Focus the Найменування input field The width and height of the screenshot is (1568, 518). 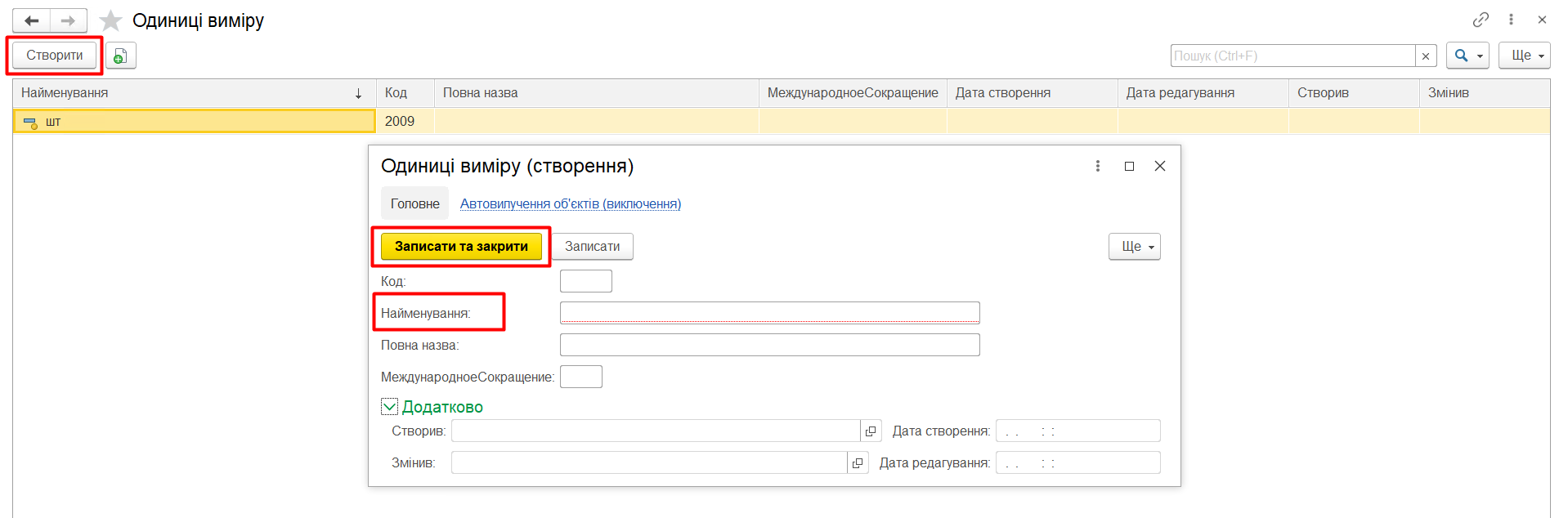click(x=768, y=313)
